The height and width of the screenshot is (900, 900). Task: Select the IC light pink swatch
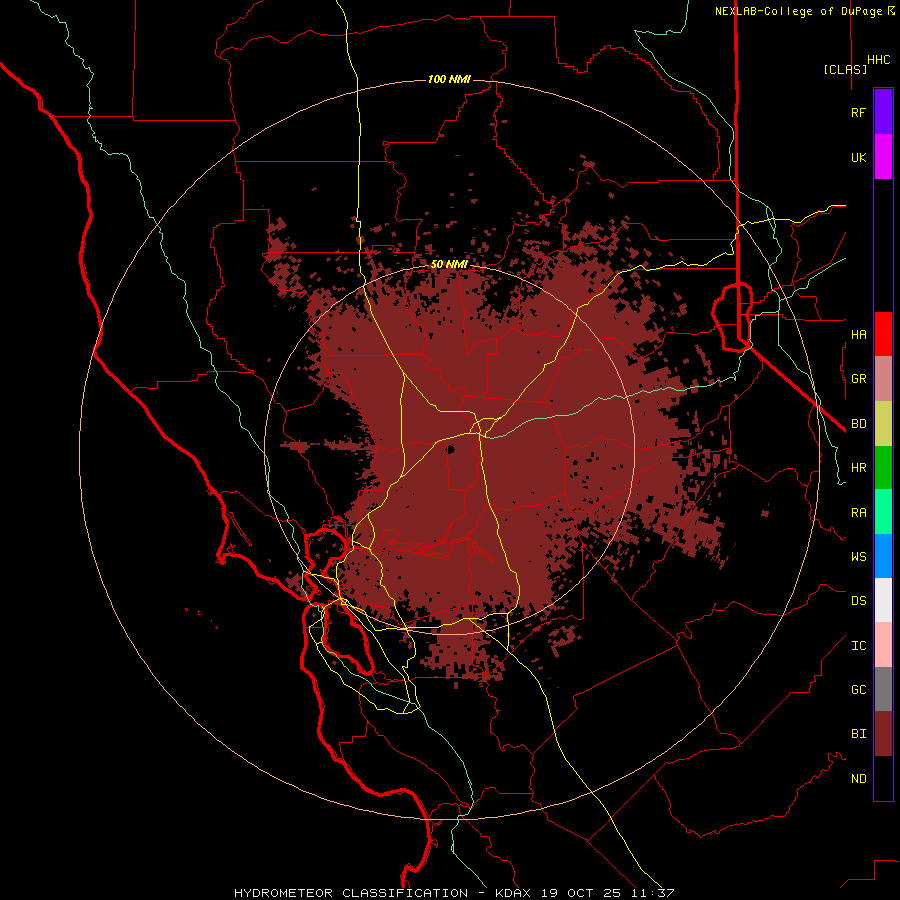pos(883,645)
